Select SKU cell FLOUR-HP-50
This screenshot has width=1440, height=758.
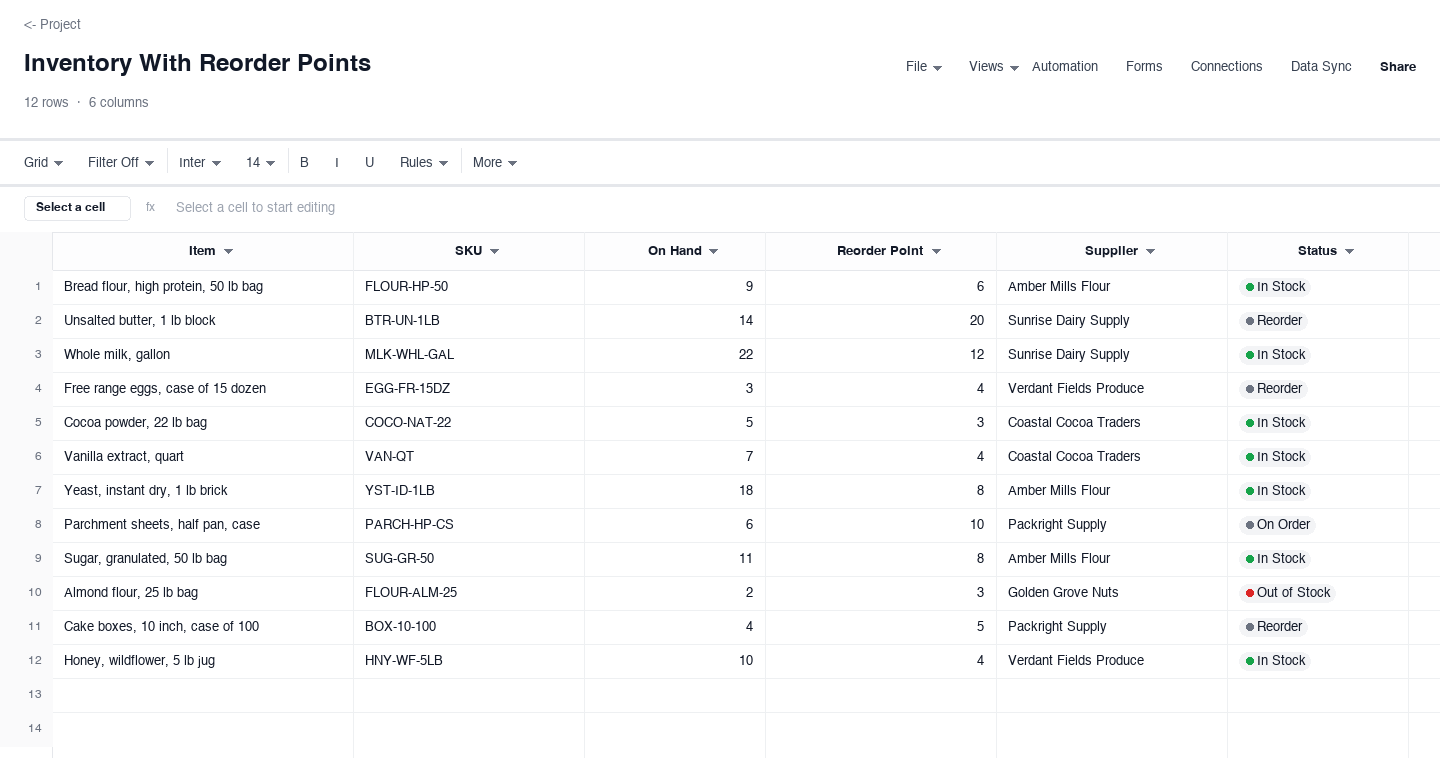(x=469, y=287)
